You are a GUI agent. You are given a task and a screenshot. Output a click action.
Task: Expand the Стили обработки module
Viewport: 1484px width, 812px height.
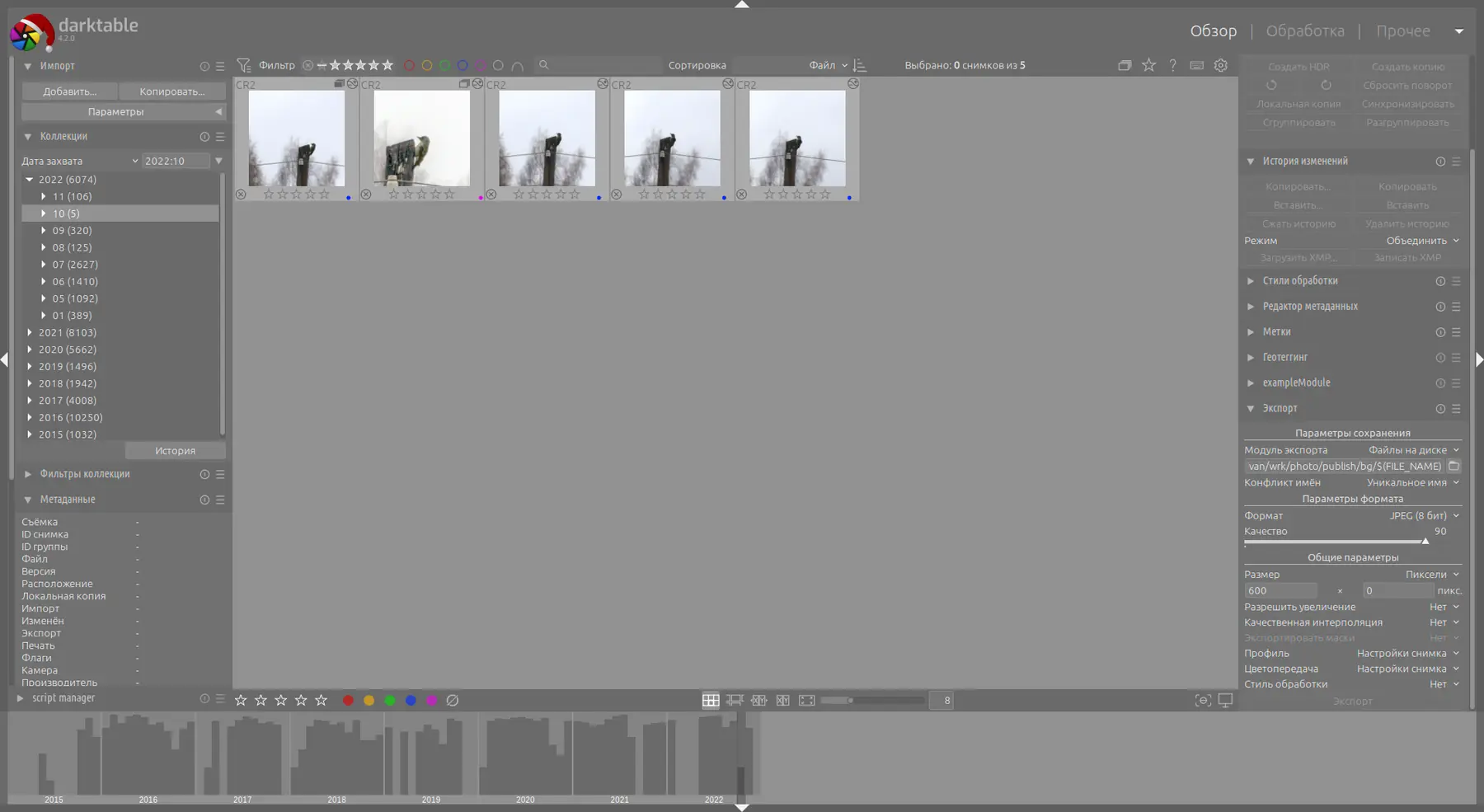tap(1299, 281)
